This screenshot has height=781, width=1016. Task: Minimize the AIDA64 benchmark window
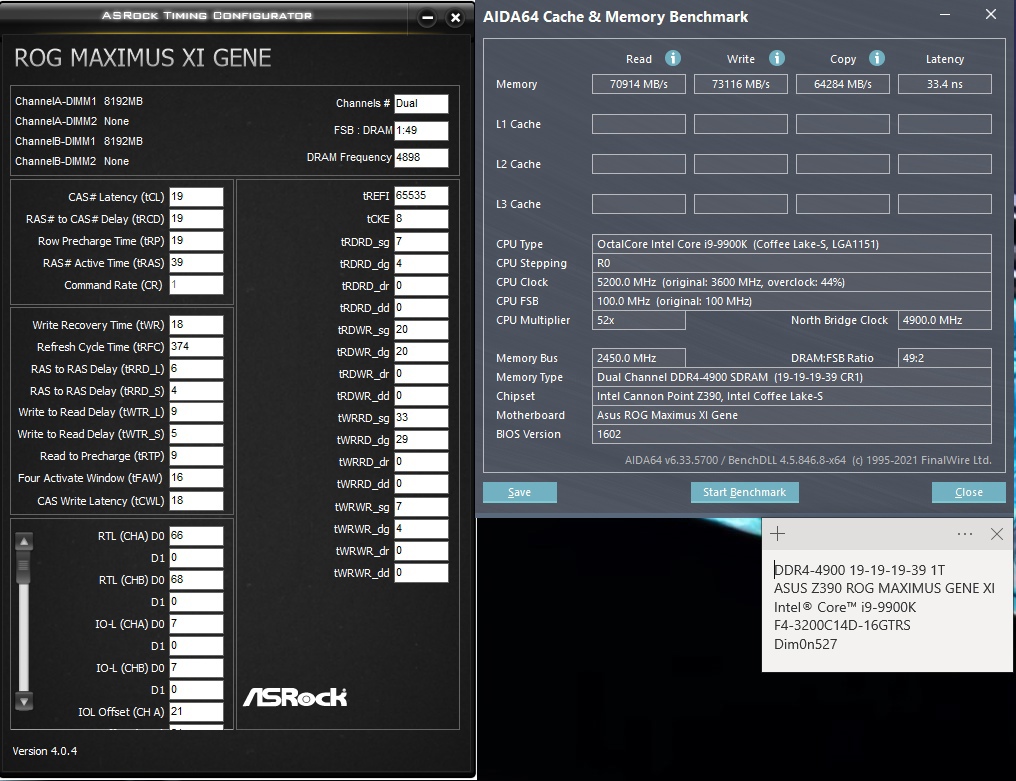945,14
